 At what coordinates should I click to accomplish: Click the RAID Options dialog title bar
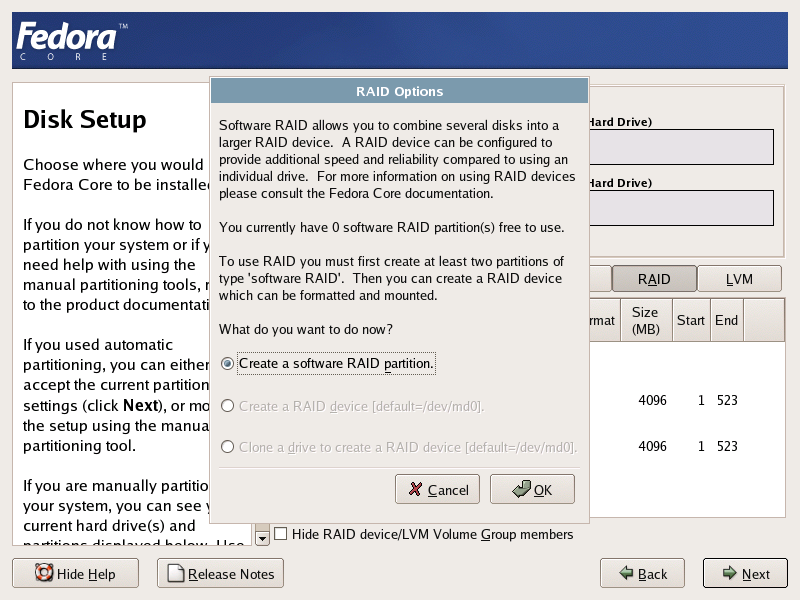tap(399, 91)
